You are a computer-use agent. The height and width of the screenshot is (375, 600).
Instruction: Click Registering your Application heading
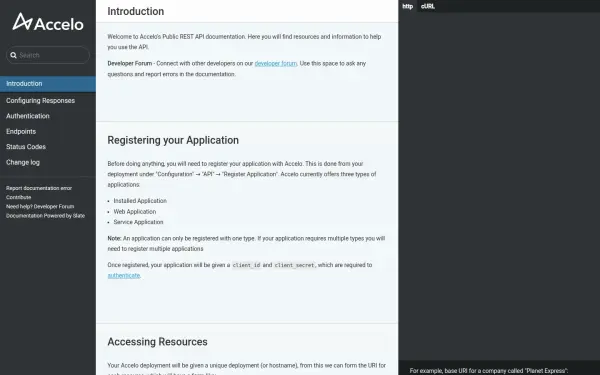[173, 140]
